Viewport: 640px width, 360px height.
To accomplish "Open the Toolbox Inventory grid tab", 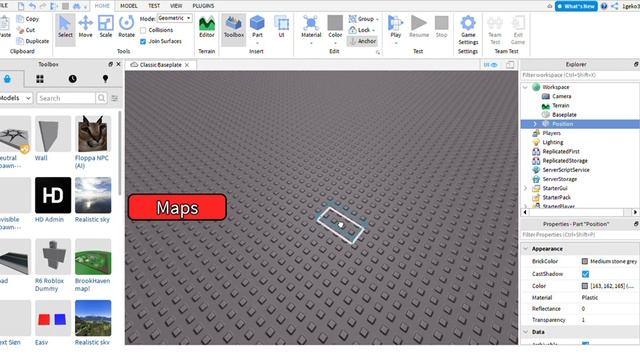I will click(x=40, y=79).
